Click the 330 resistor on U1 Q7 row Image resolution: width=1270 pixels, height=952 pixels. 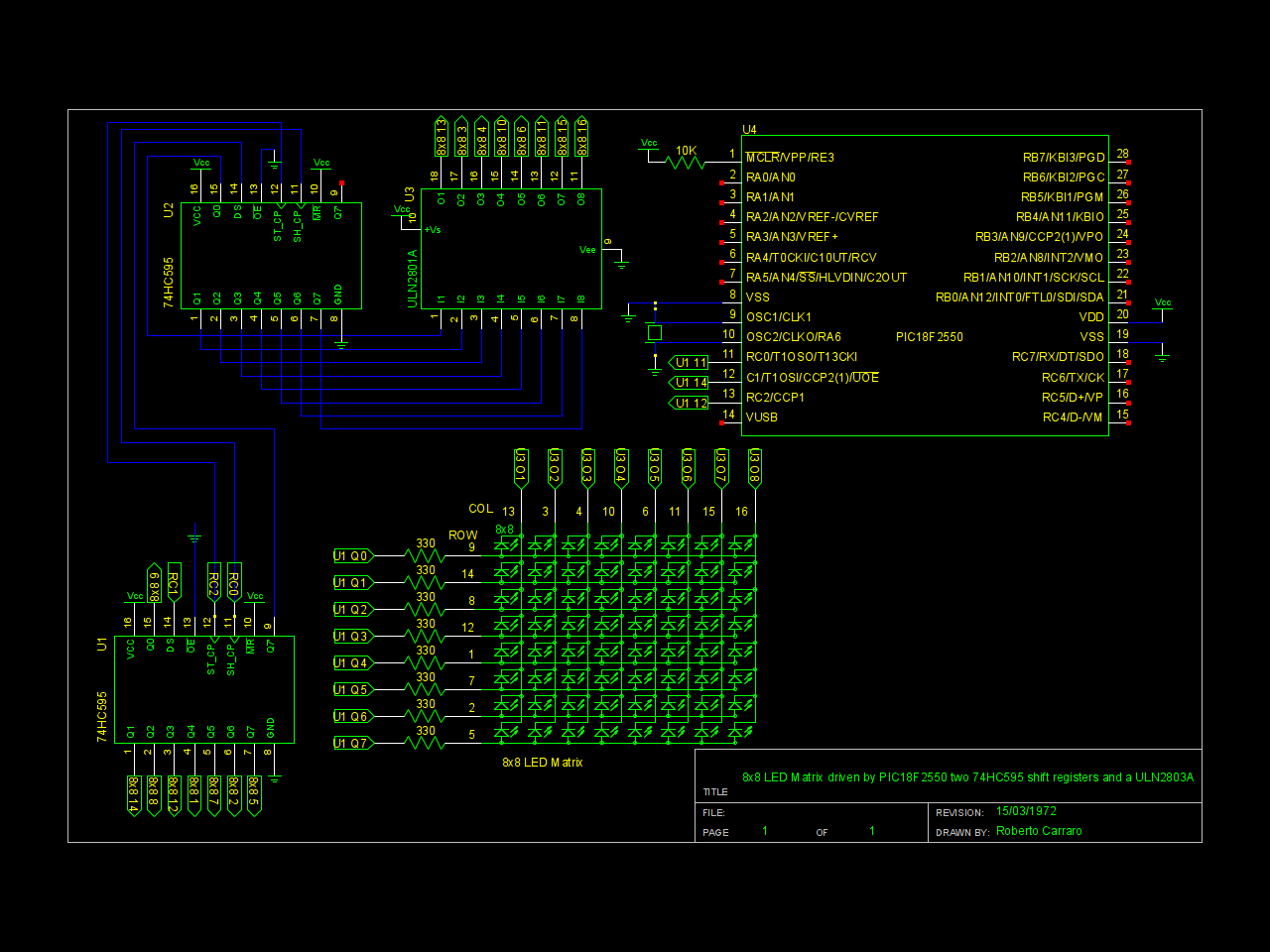(426, 744)
